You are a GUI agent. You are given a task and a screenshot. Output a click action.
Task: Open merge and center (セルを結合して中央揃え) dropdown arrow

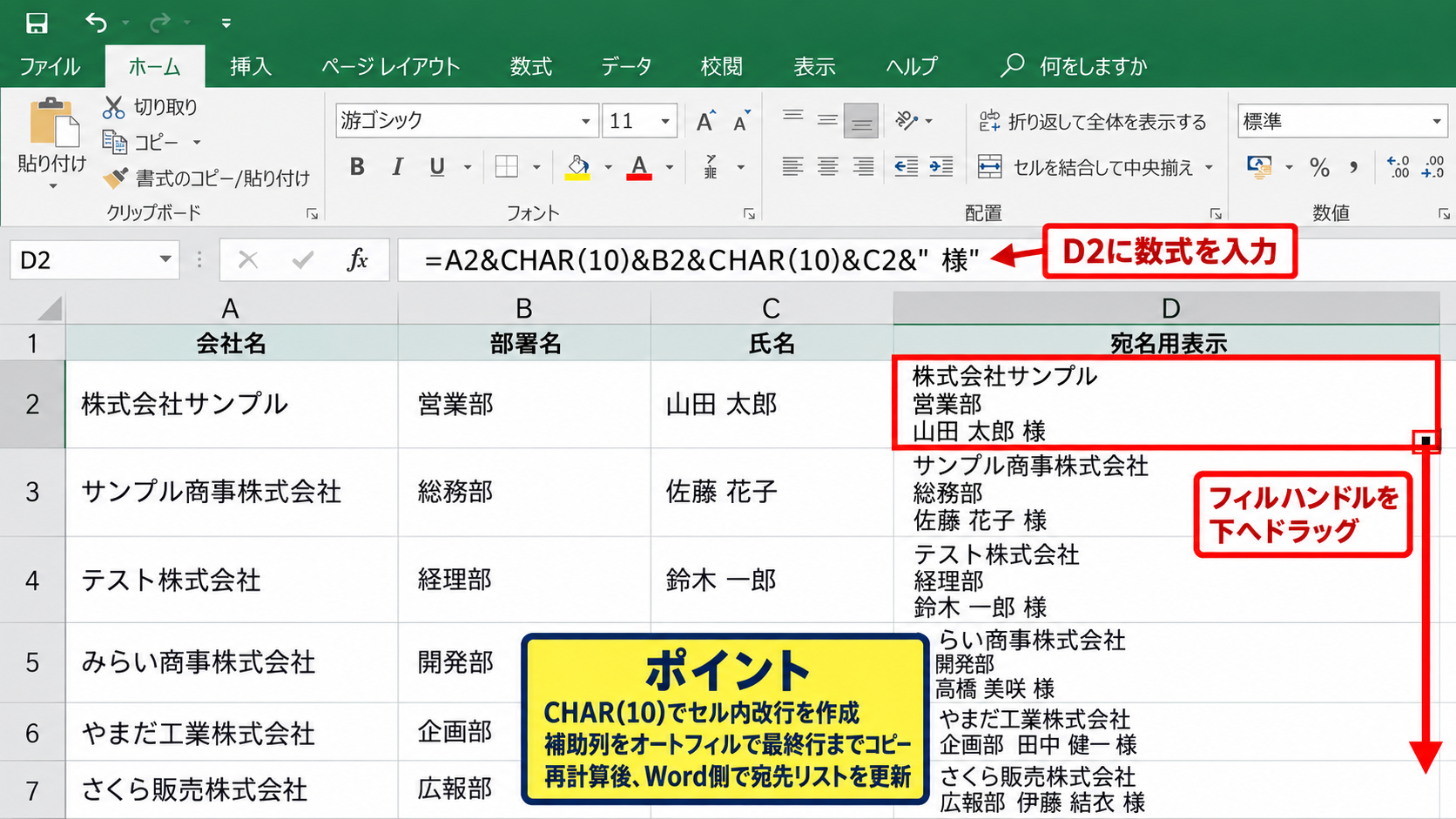pyautogui.click(x=1209, y=167)
